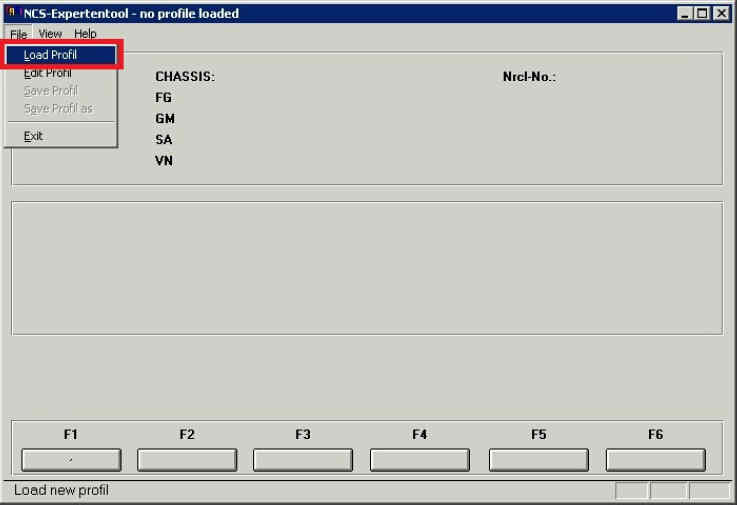The width and height of the screenshot is (738, 505).
Task: Choose Exit from the File menu
Action: tap(61, 136)
